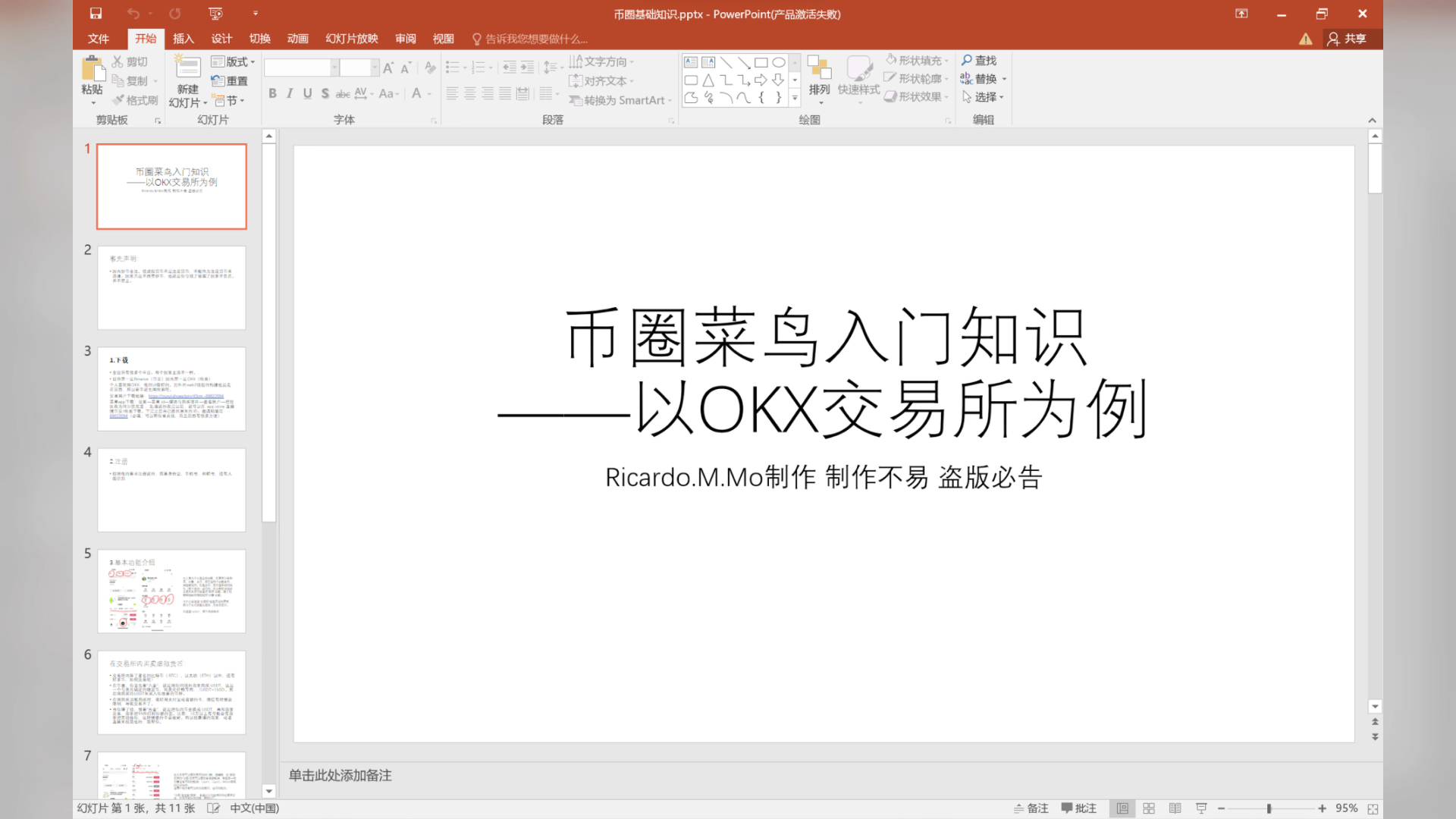This screenshot has width=1456, height=819.
Task: Click the Comments (批注) button in status bar
Action: click(1078, 808)
